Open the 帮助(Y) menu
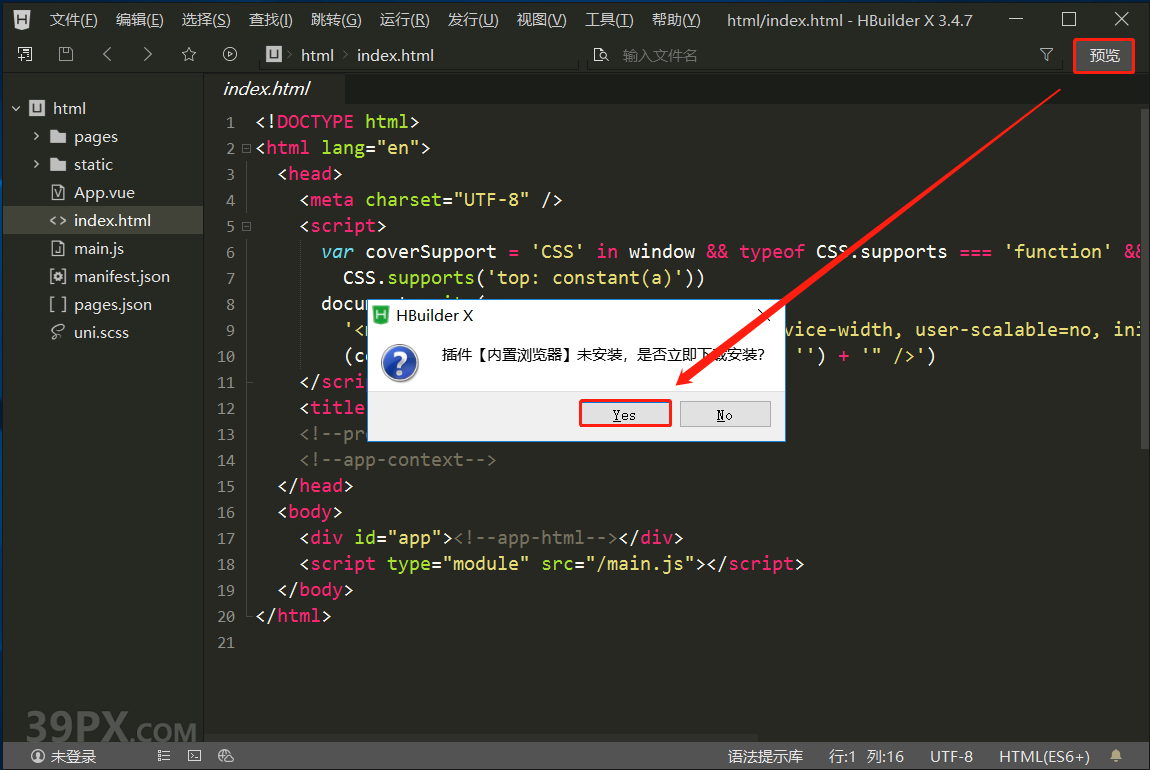1150x770 pixels. click(676, 20)
